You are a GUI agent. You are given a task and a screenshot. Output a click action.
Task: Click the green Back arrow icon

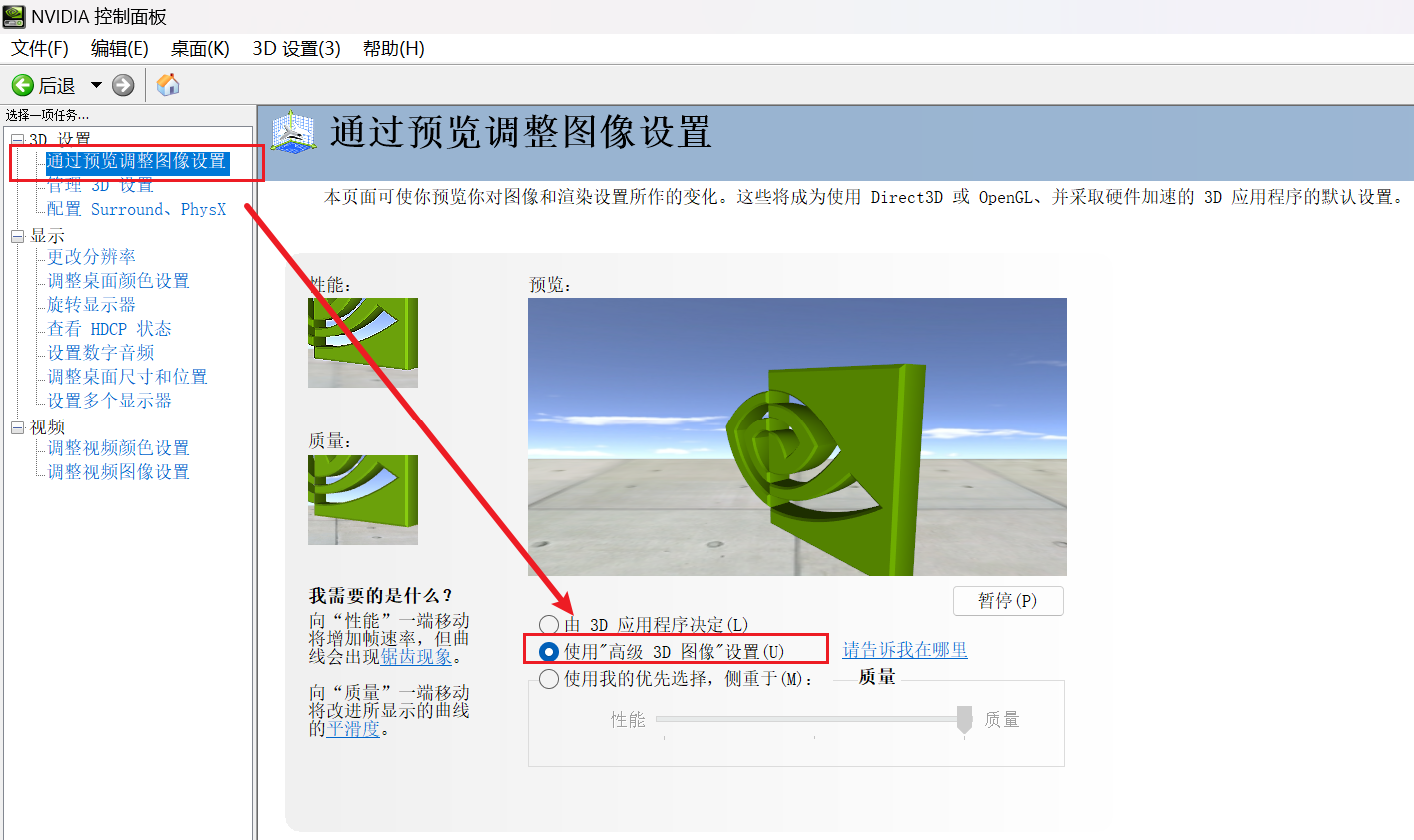[23, 85]
